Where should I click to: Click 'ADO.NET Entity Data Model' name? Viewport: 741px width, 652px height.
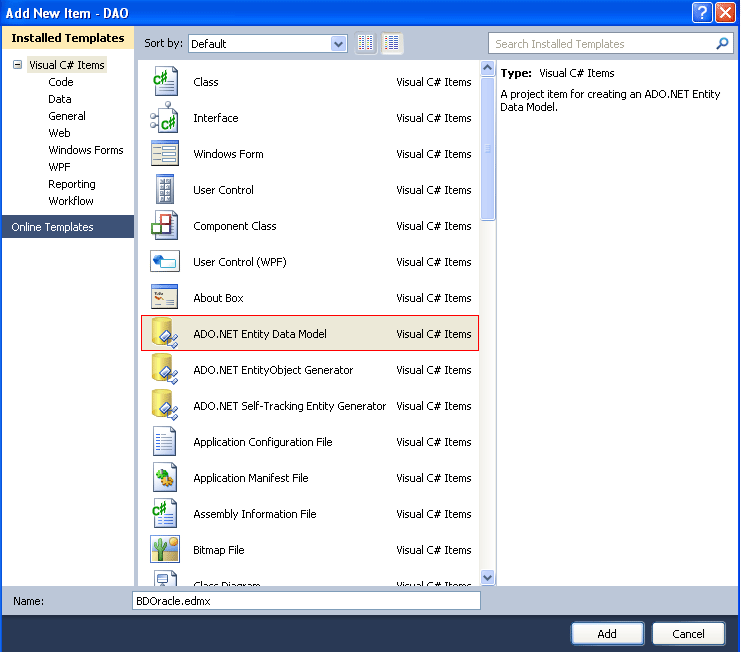(x=259, y=334)
